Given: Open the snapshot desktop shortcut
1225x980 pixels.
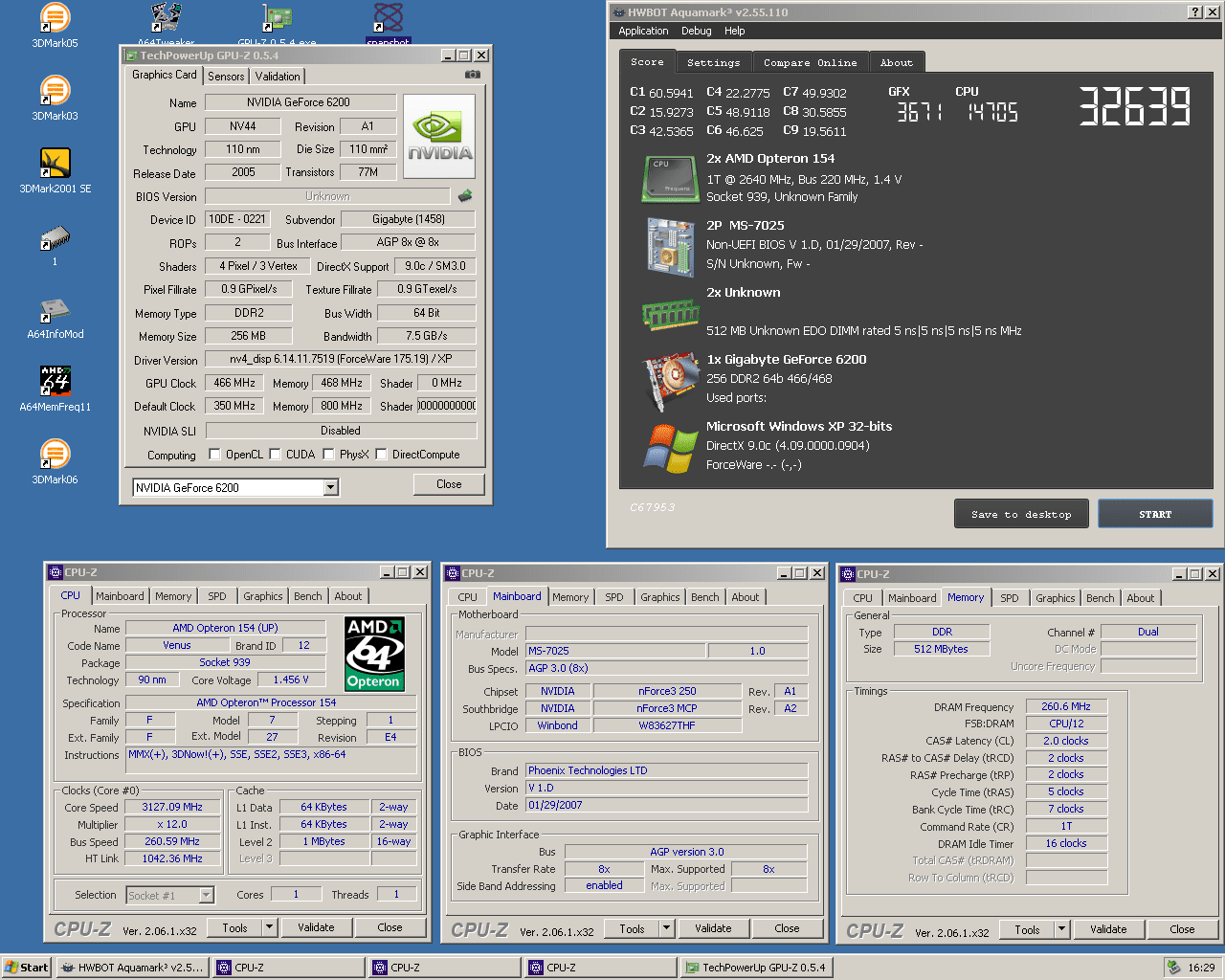Looking at the screenshot, I should (x=388, y=23).
